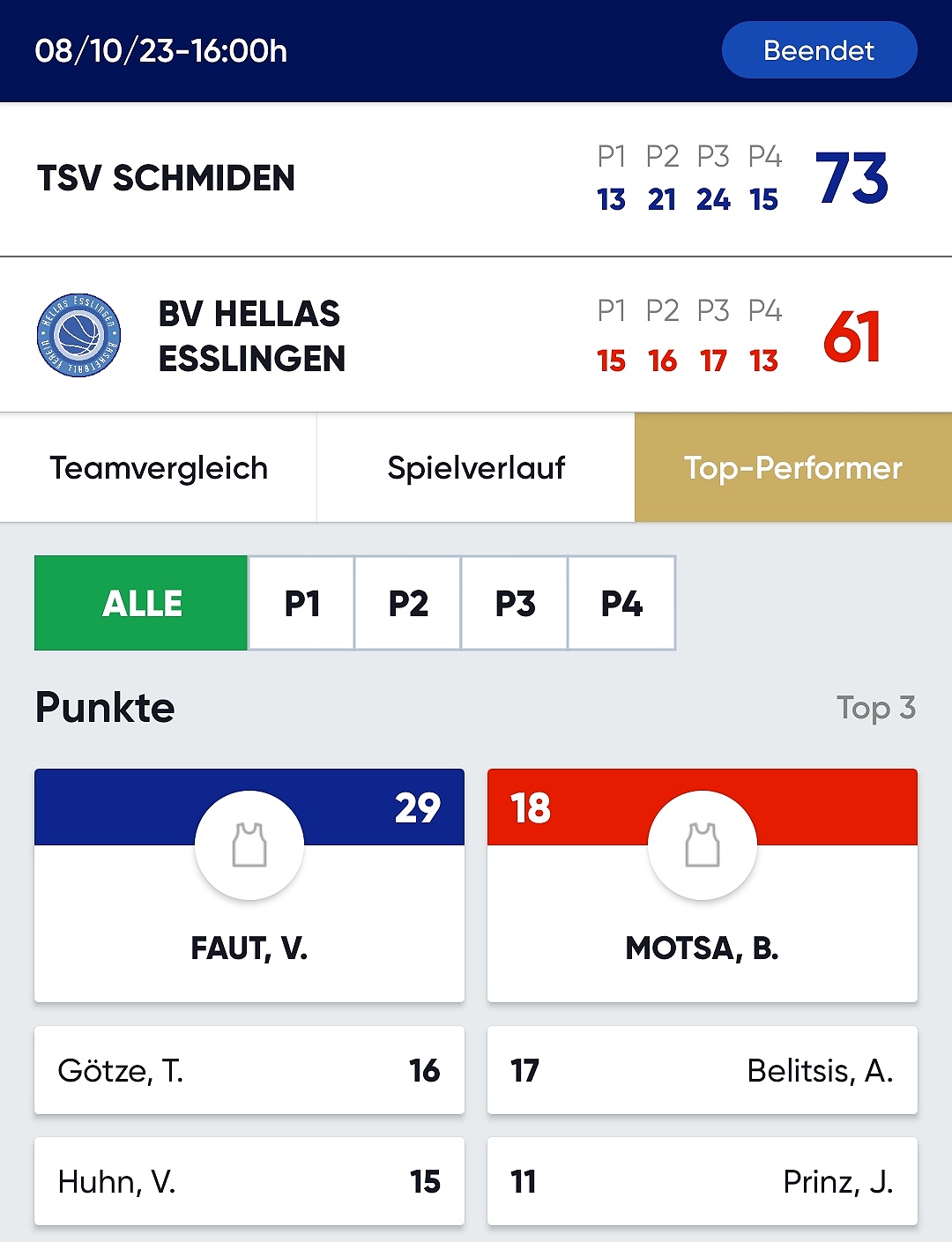Click the Beendet status button
This screenshot has width=952, height=1242.
click(x=819, y=50)
